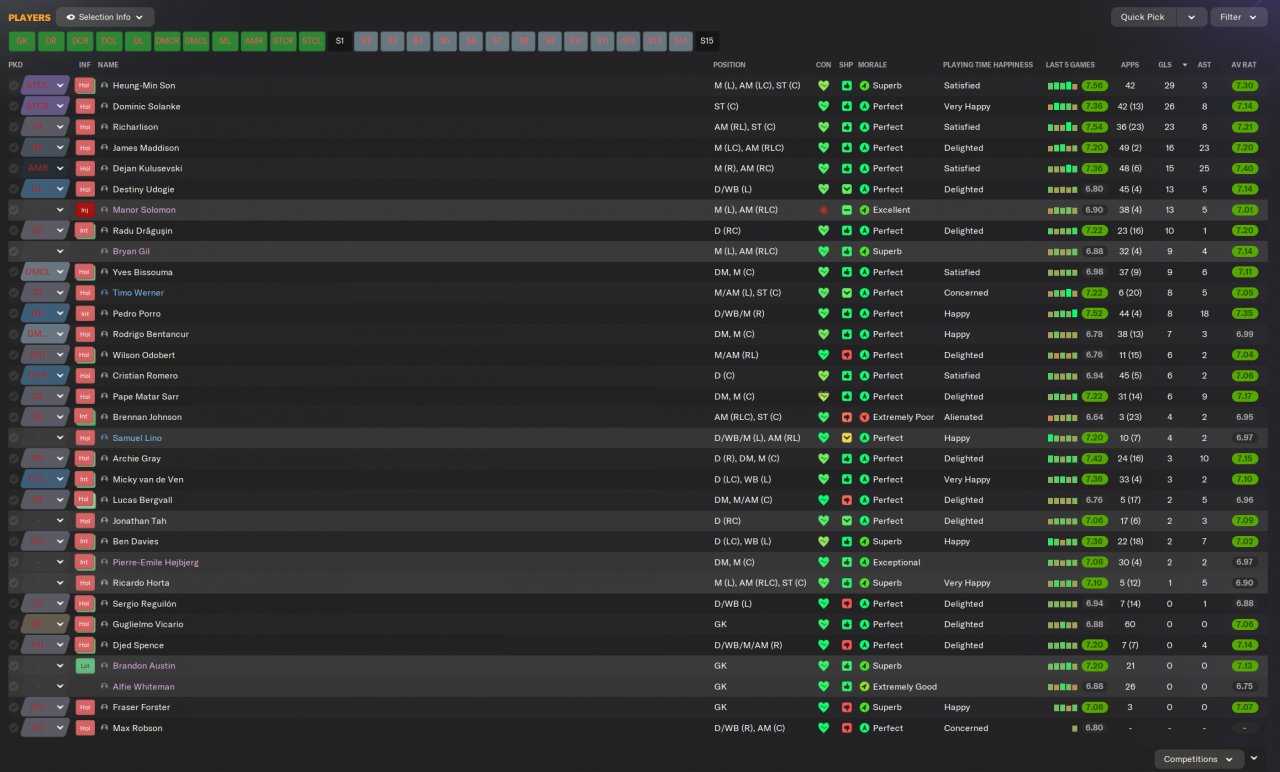Click match sharpness icon for James Maddison
Viewport: 1280px width, 772px height.
[x=846, y=148]
